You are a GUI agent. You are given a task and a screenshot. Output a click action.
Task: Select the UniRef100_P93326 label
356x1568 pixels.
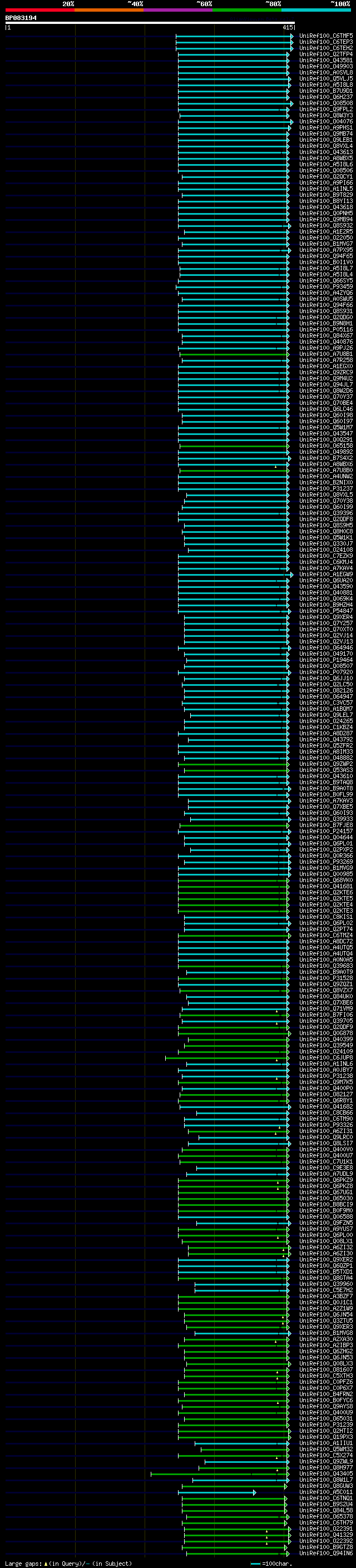325,1125
